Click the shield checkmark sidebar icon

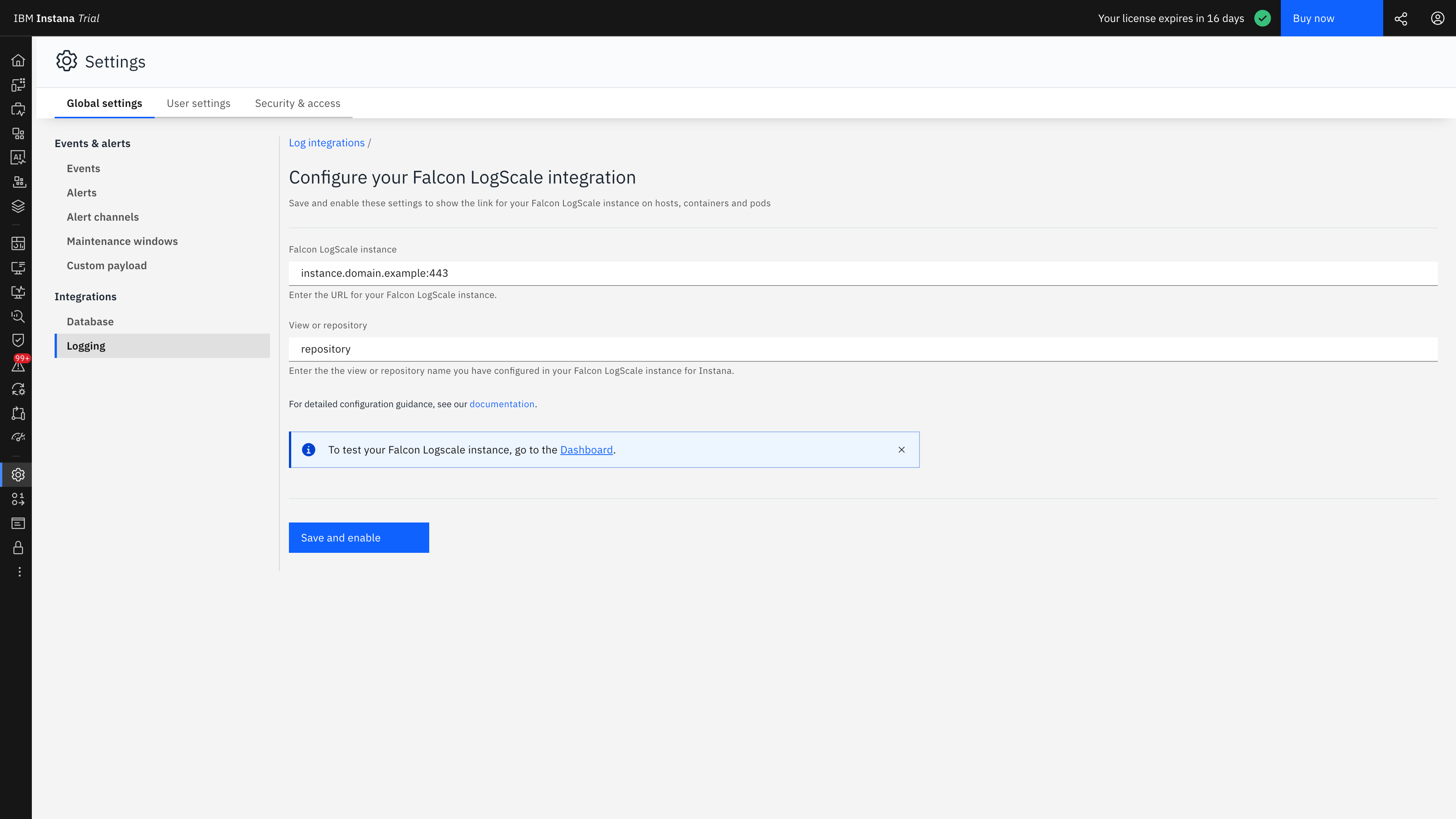point(18,340)
